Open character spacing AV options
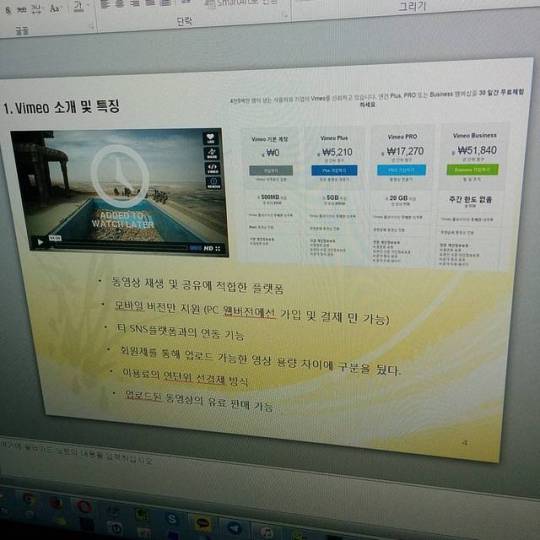Viewport: 540px width, 540px height. [x=37, y=9]
